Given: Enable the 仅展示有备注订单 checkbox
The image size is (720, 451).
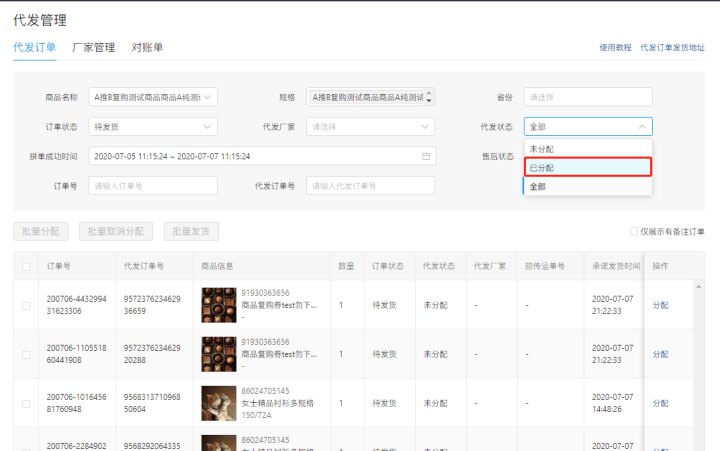Looking at the screenshot, I should 634,231.
